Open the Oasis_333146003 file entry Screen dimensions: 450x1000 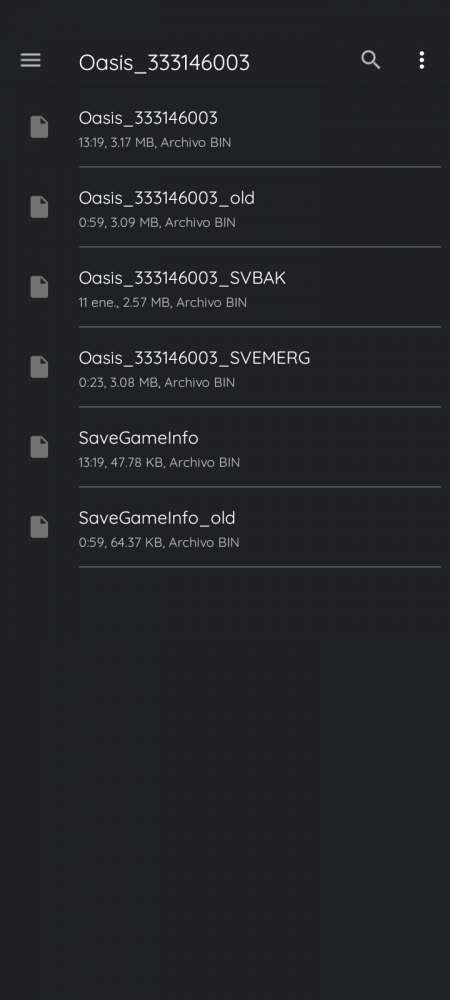point(225,127)
